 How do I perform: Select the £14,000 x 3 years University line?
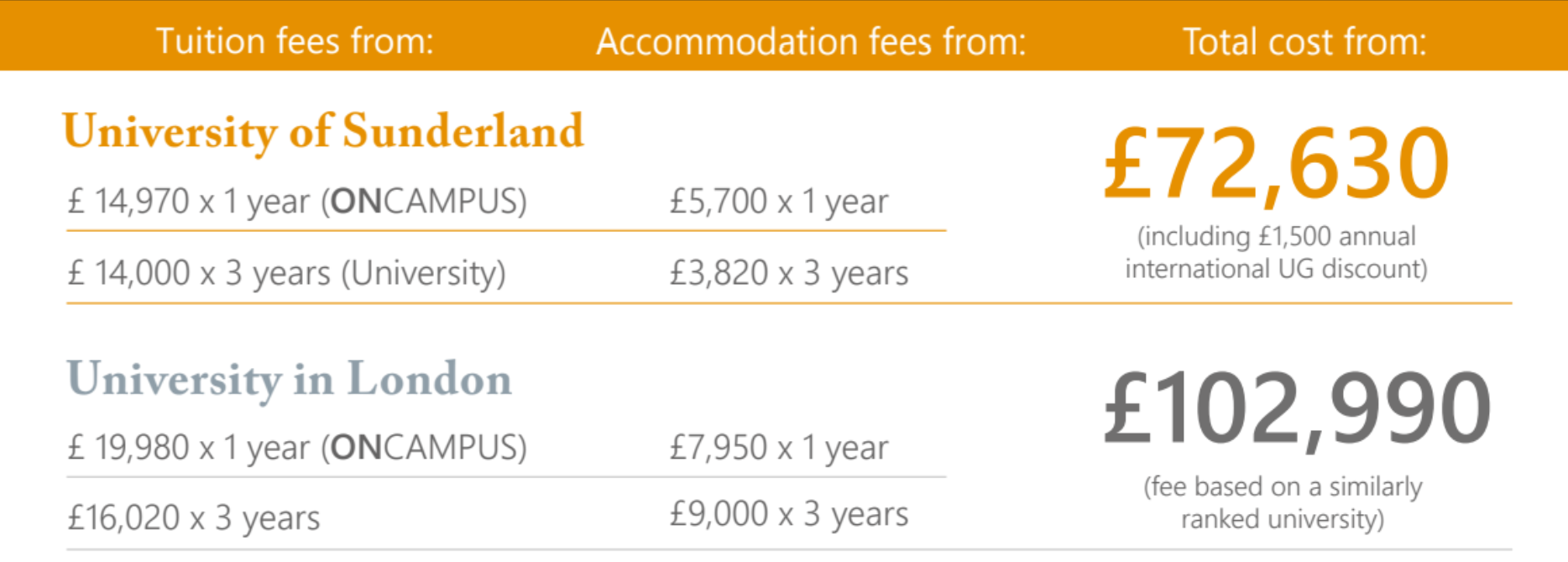[x=286, y=273]
